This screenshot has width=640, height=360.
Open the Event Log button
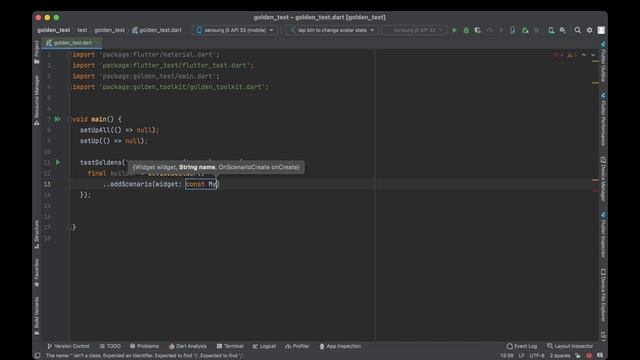[522, 346]
